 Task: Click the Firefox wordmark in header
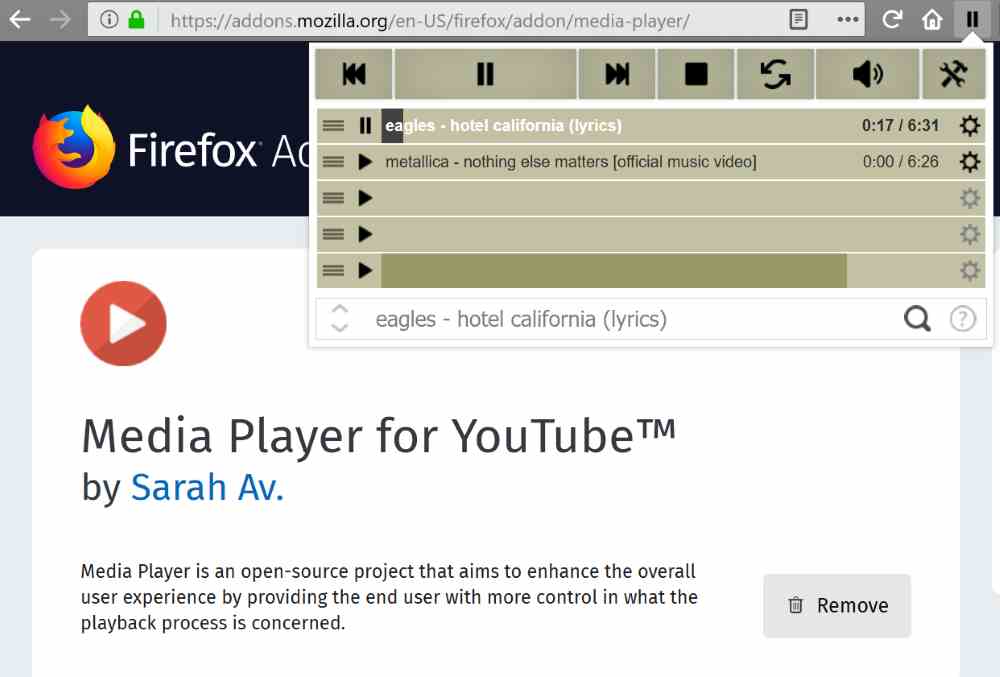click(x=193, y=150)
